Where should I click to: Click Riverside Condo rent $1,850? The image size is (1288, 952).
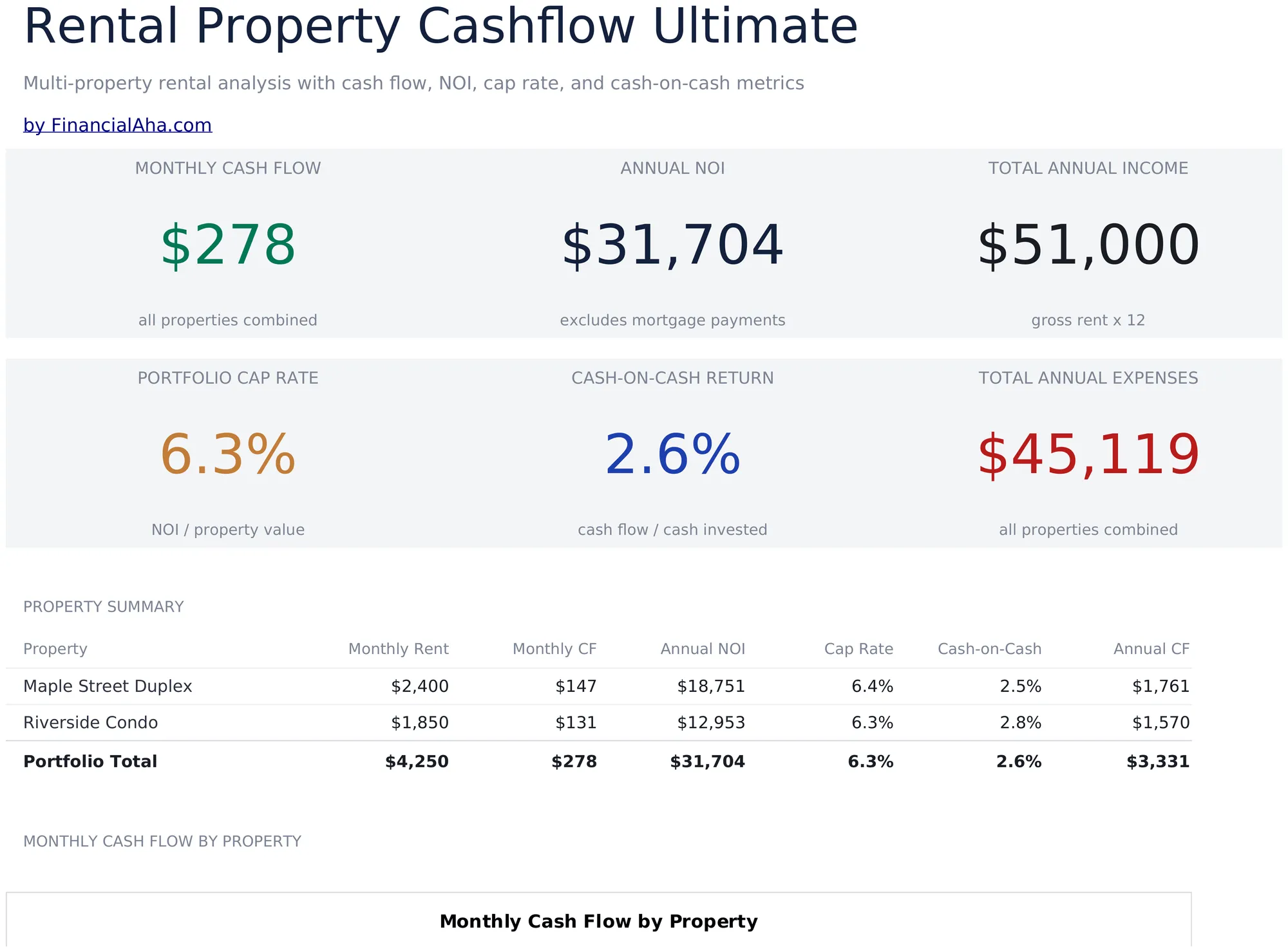(420, 722)
